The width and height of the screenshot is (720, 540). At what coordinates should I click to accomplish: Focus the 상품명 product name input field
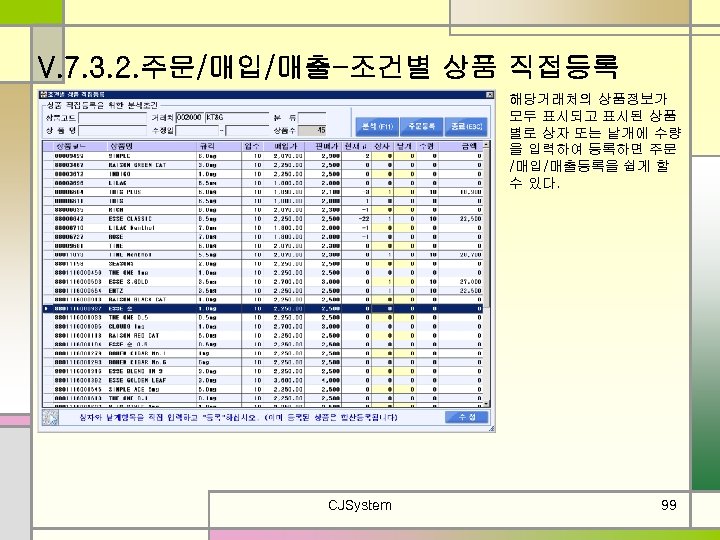coord(112,131)
